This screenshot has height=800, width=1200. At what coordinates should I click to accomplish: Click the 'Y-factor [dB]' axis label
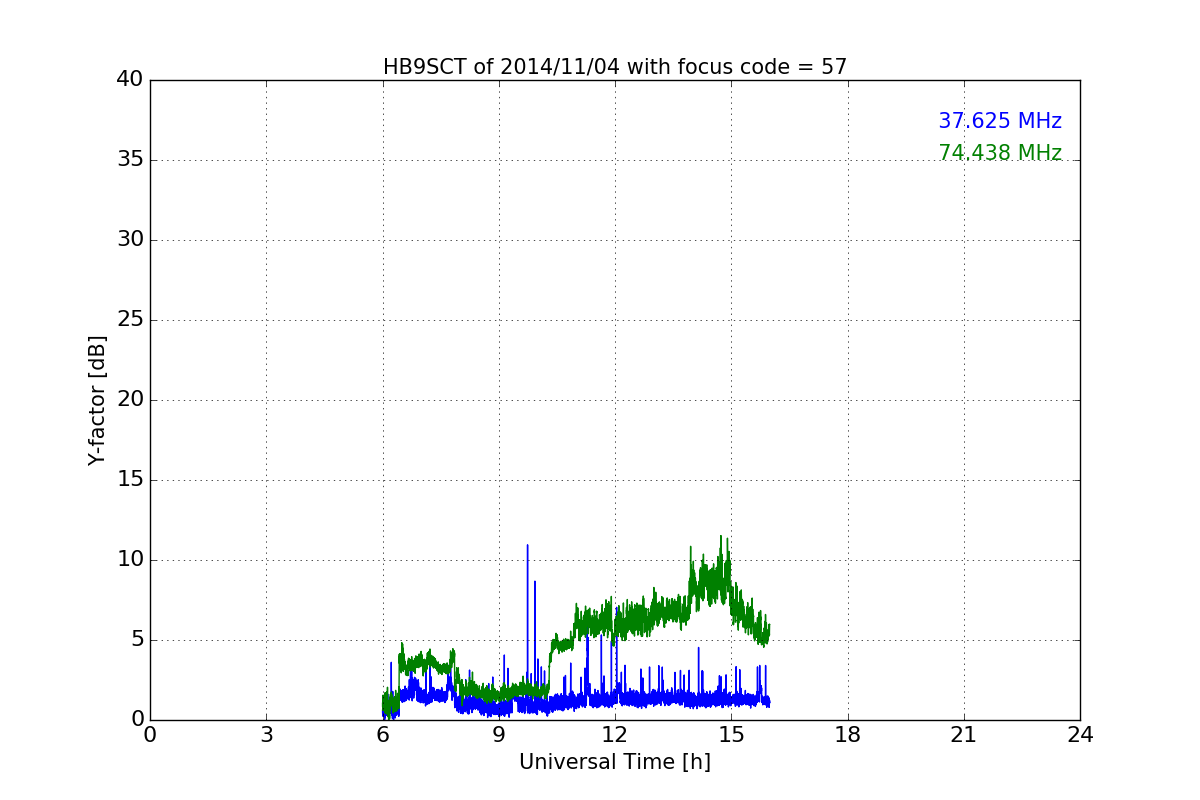[x=97, y=400]
